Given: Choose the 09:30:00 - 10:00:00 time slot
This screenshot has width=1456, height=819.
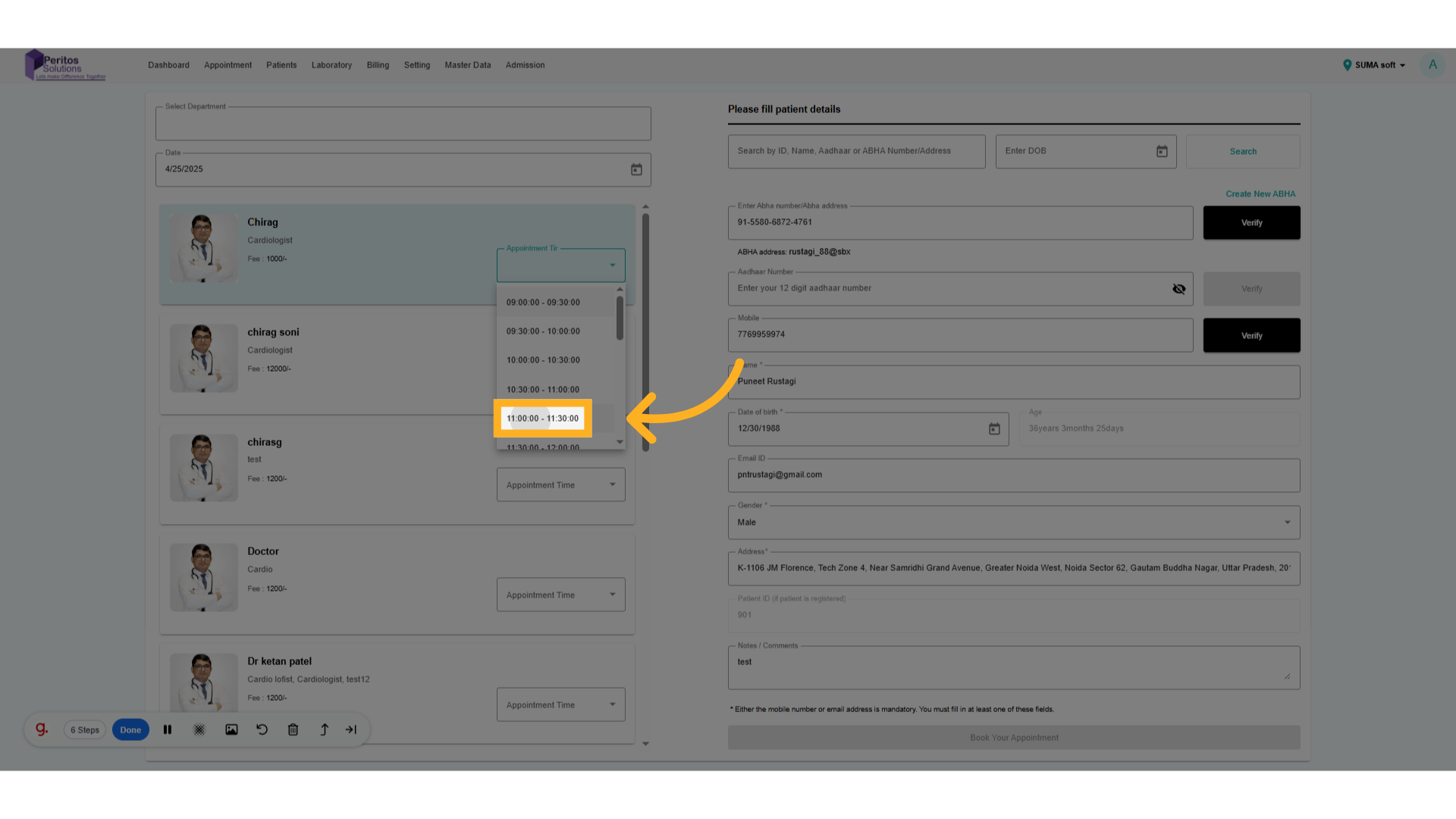Looking at the screenshot, I should click(543, 331).
